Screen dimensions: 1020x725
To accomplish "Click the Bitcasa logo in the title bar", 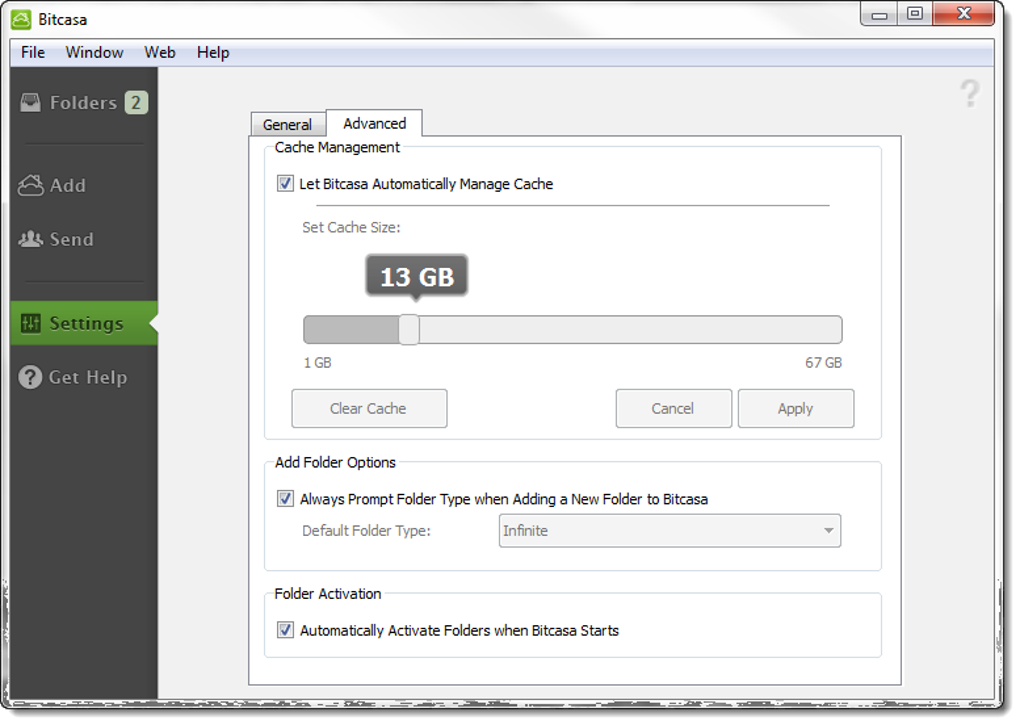I will click(x=21, y=20).
